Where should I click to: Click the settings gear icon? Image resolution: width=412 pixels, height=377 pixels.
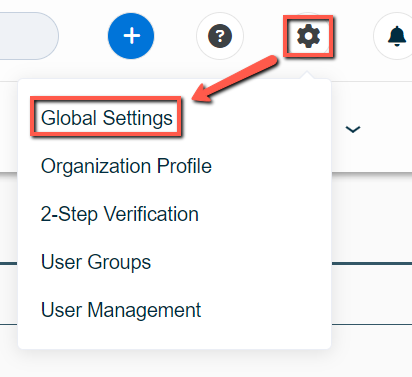308,36
